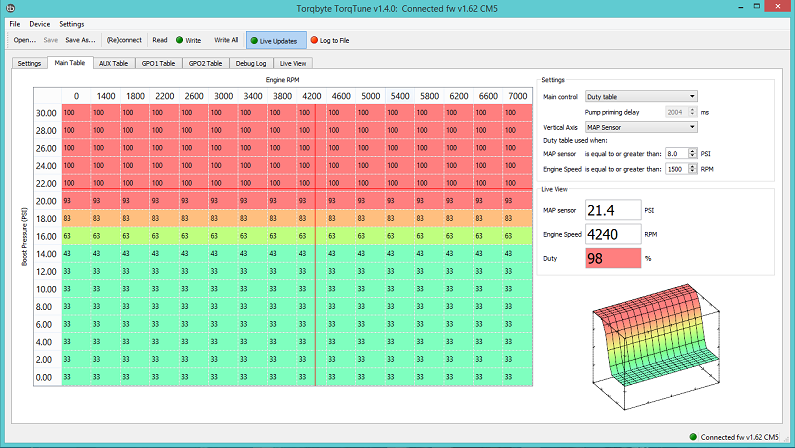
Task: Switch to the GPO1 Table tab
Action: (158, 63)
